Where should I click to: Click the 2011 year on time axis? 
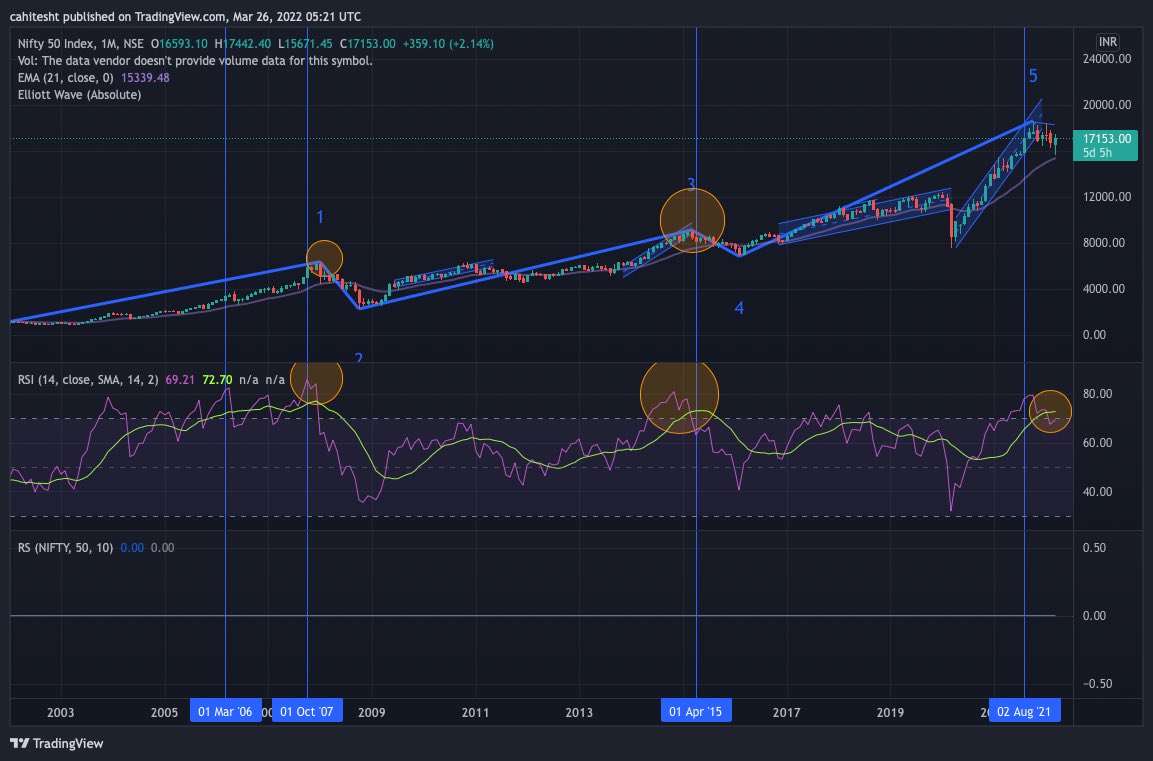pyautogui.click(x=475, y=712)
